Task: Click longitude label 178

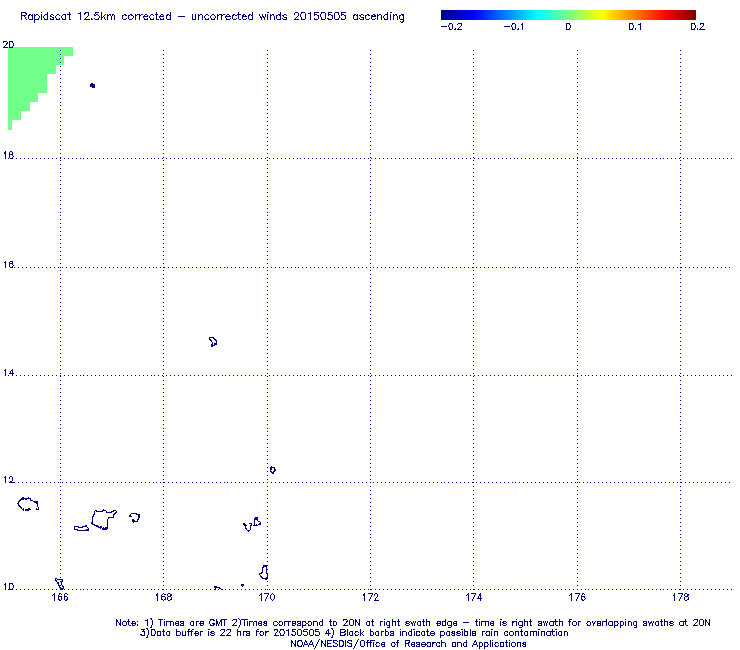Action: coord(681,598)
